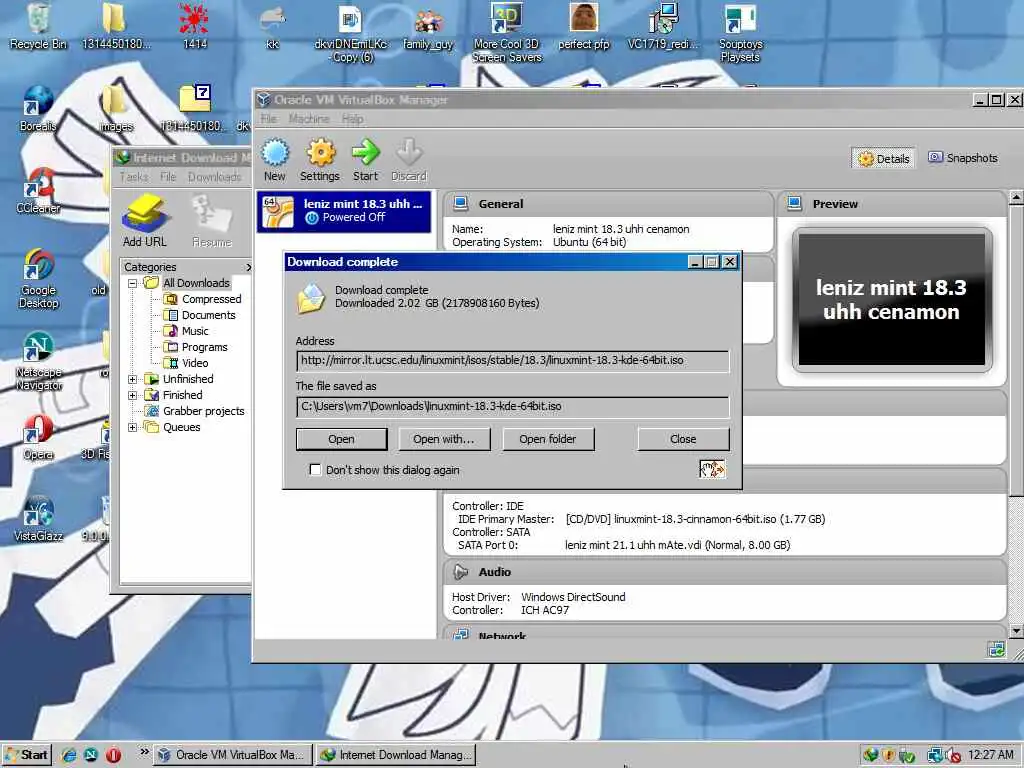Click the General section header
The width and height of the screenshot is (1024, 768).
tap(607, 204)
